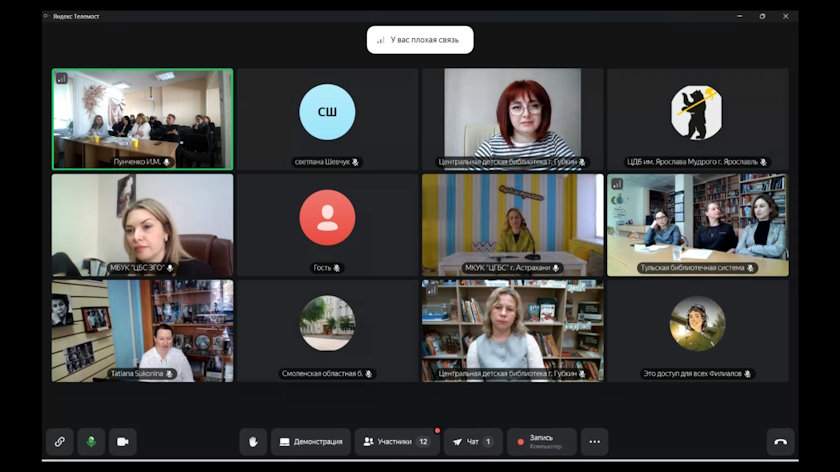
Task: Click the Запись recording button
Action: (x=540, y=441)
